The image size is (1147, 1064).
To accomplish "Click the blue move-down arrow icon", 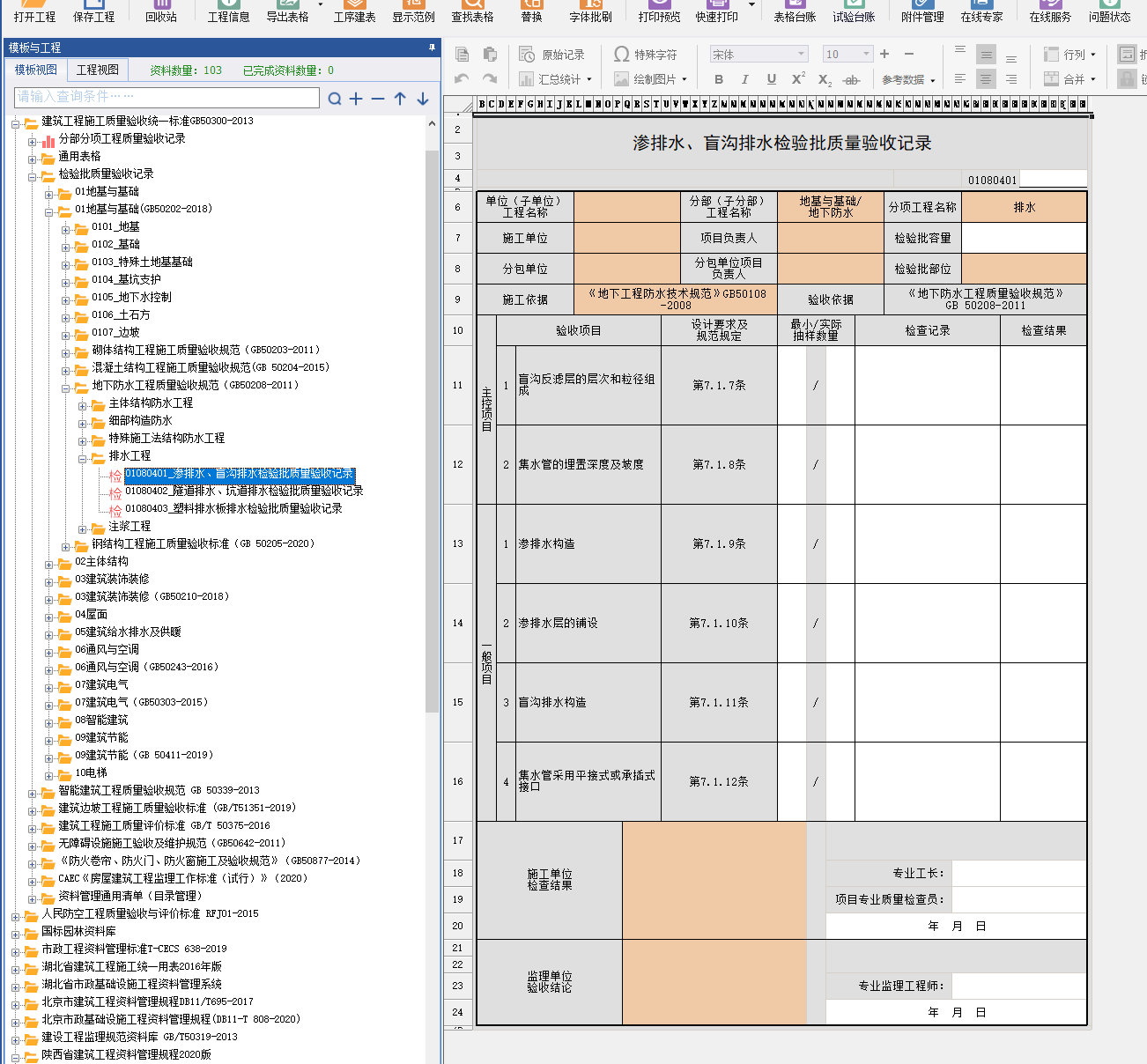I will 423,99.
